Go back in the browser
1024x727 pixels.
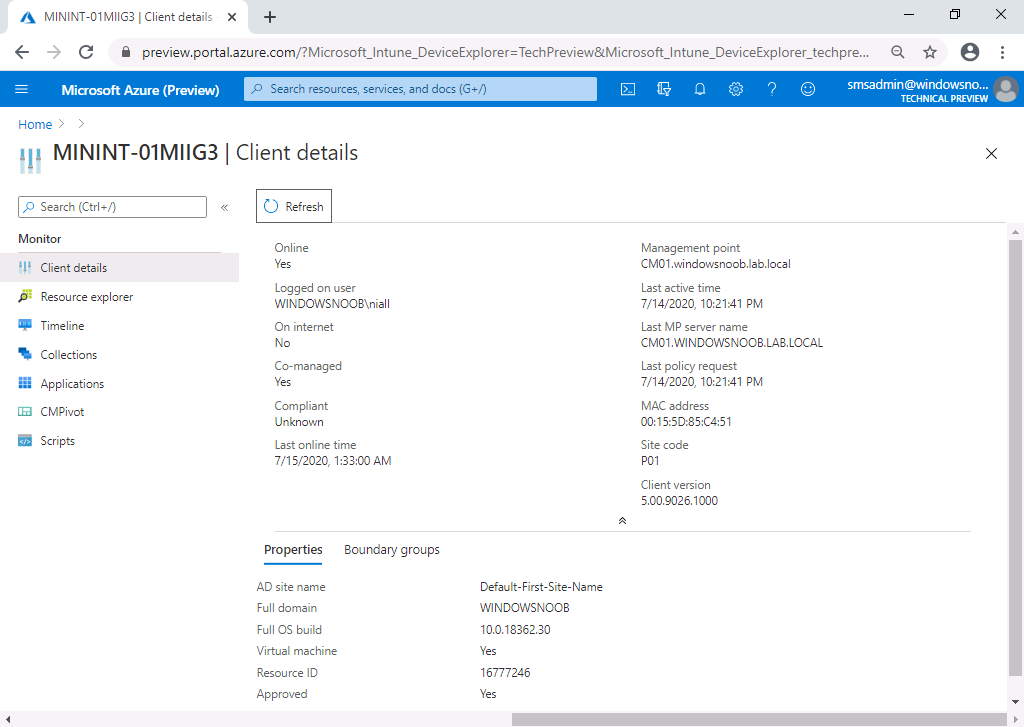tap(22, 52)
